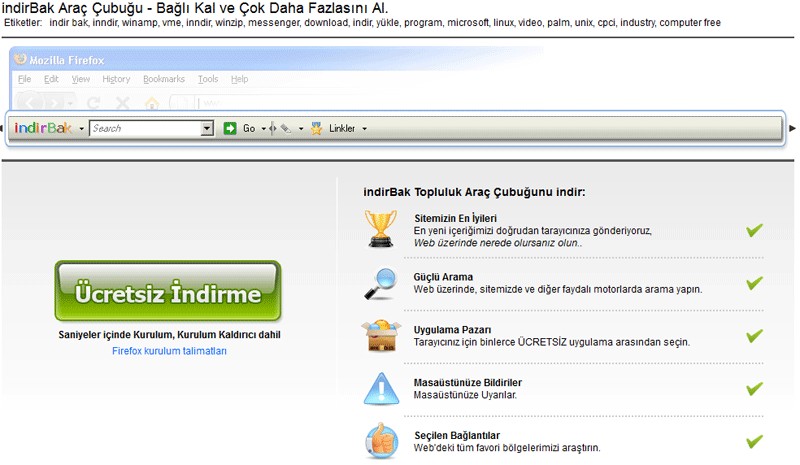Viewport: 800px width, 465px height.
Task: Click the indirBak Topluluk Araç Çubuğunu indir heading
Action: [474, 192]
